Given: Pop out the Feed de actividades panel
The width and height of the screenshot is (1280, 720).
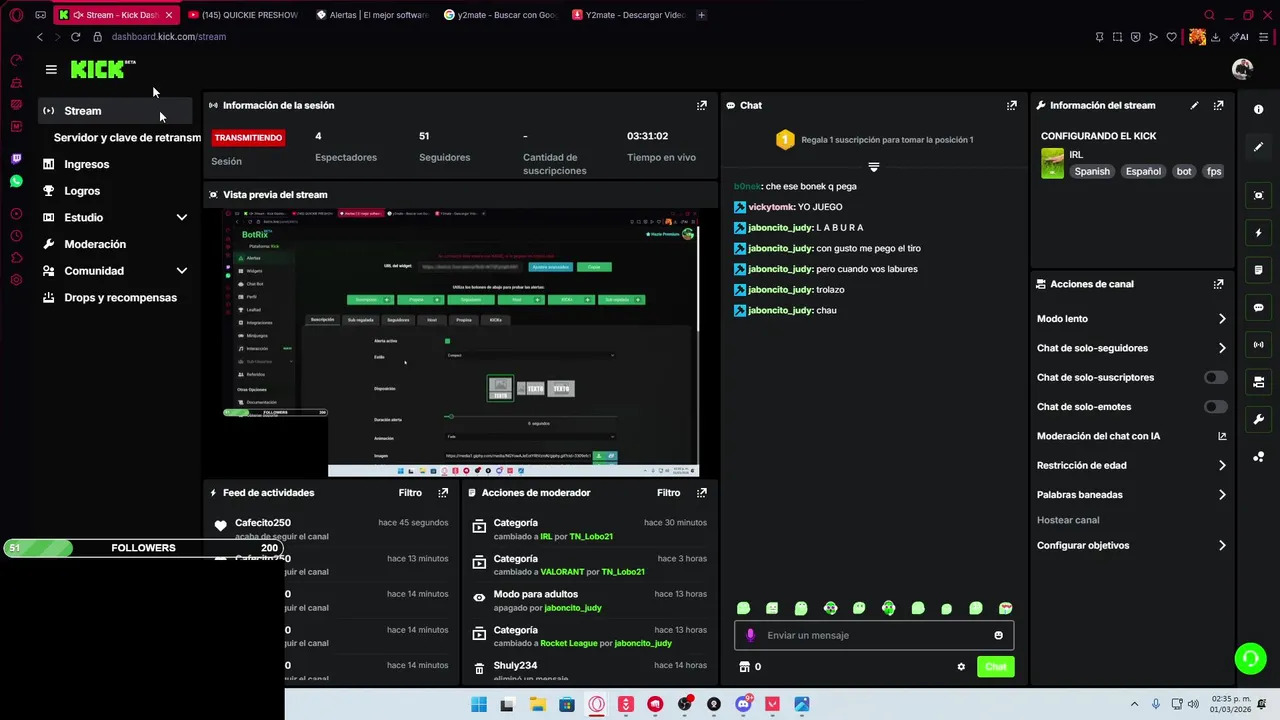Looking at the screenshot, I should (443, 493).
